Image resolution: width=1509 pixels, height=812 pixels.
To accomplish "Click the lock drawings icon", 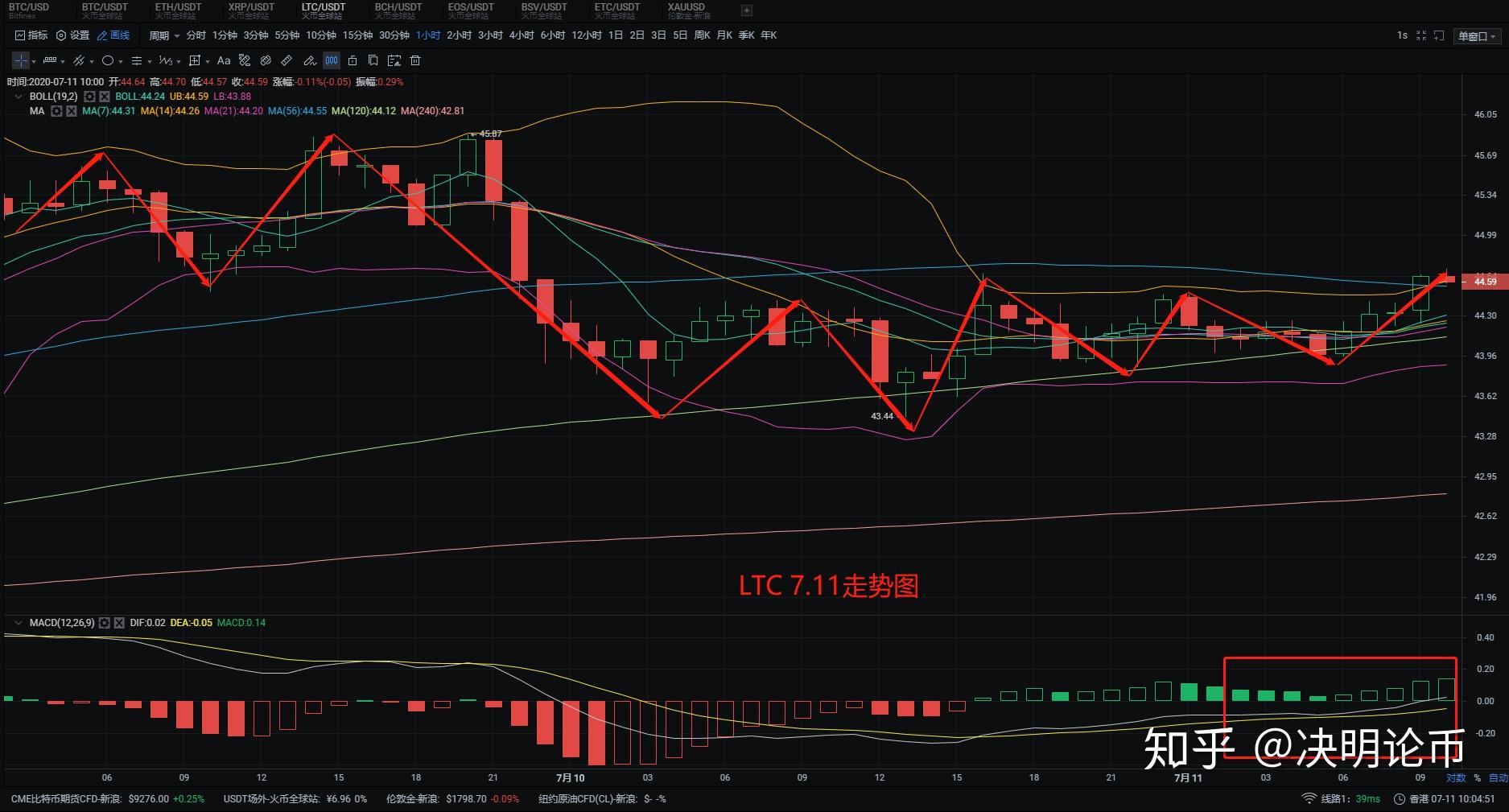I will click(353, 60).
